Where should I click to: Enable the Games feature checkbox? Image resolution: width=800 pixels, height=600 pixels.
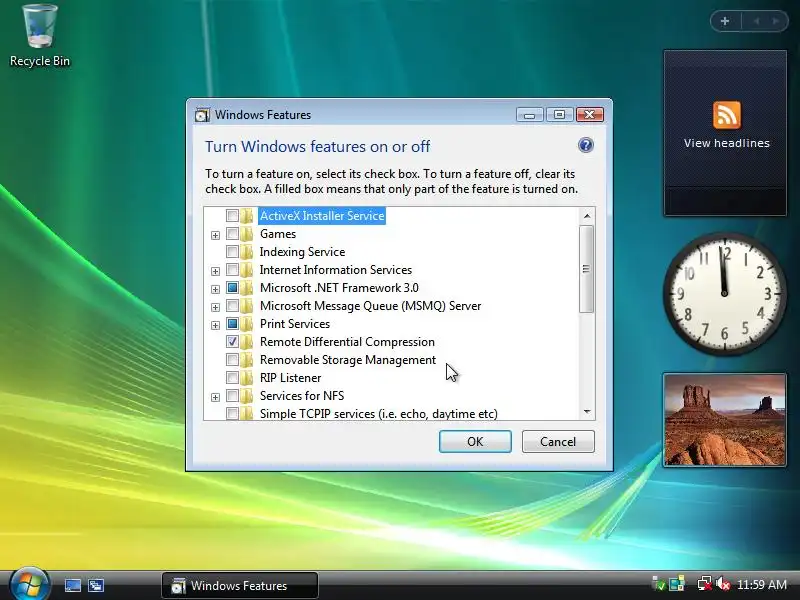(232, 234)
